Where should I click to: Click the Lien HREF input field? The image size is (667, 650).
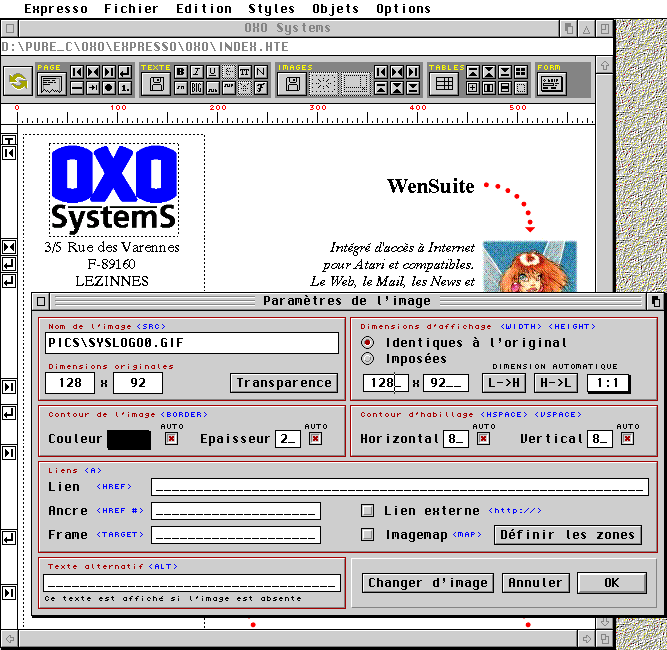[x=399, y=487]
